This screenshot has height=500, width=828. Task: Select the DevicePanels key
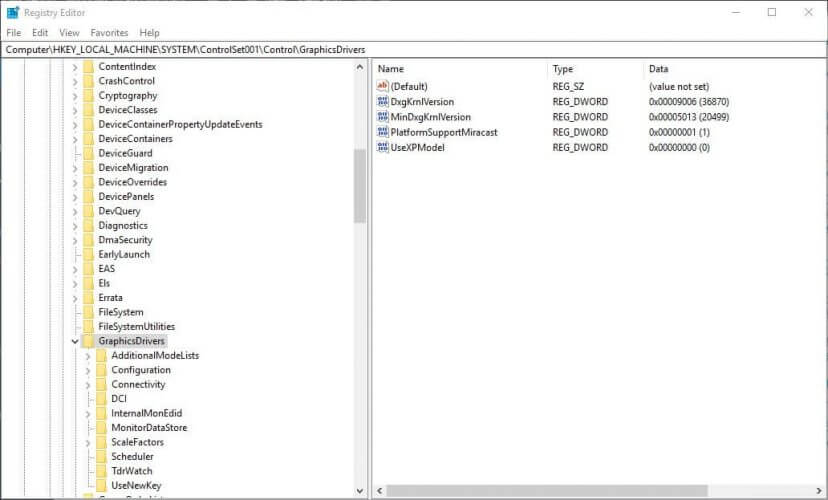pos(126,196)
